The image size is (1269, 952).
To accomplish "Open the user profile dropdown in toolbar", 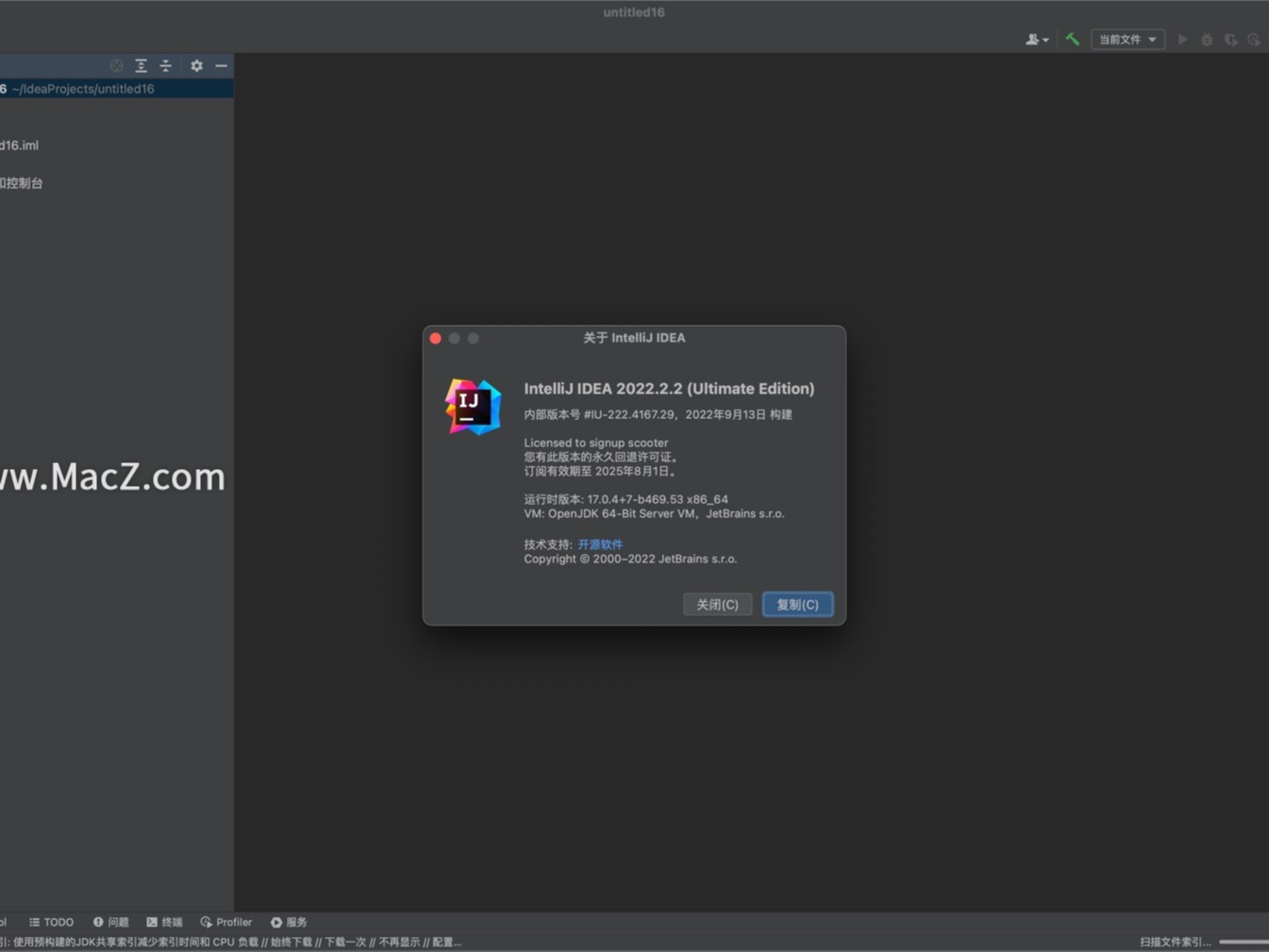I will [1036, 39].
